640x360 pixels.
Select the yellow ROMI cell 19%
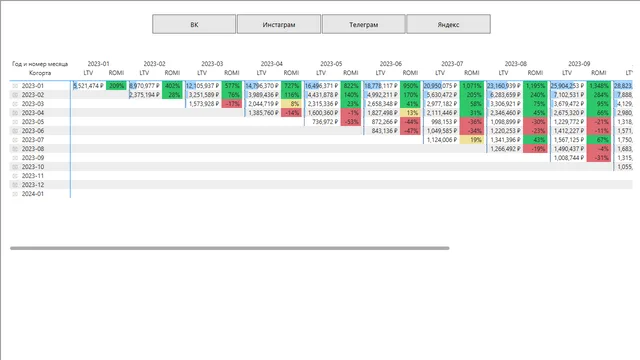click(x=471, y=140)
